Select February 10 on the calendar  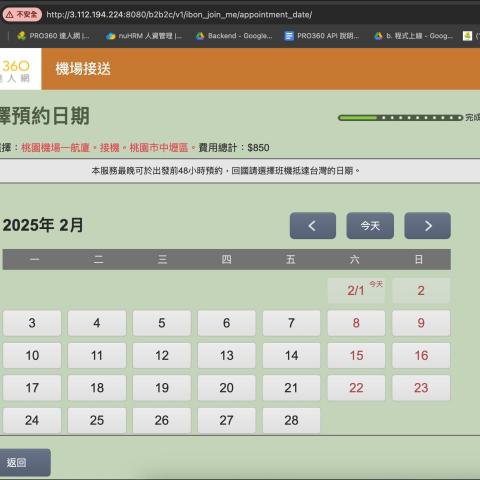(32, 355)
